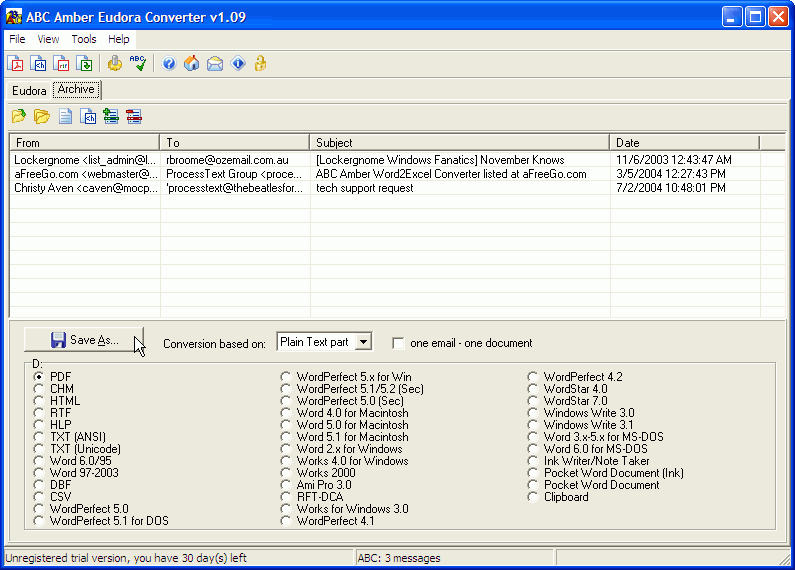Screen dimensions: 795x570
Task: Open the Conversion based on dropdown
Action: [x=363, y=342]
